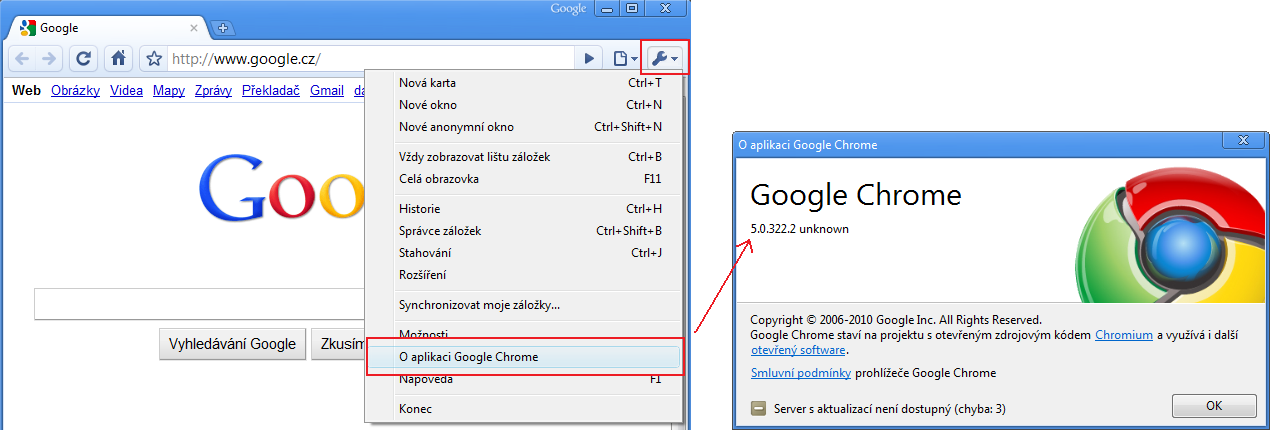
Task: Bookmark page with the star icon
Action: pyautogui.click(x=154, y=58)
